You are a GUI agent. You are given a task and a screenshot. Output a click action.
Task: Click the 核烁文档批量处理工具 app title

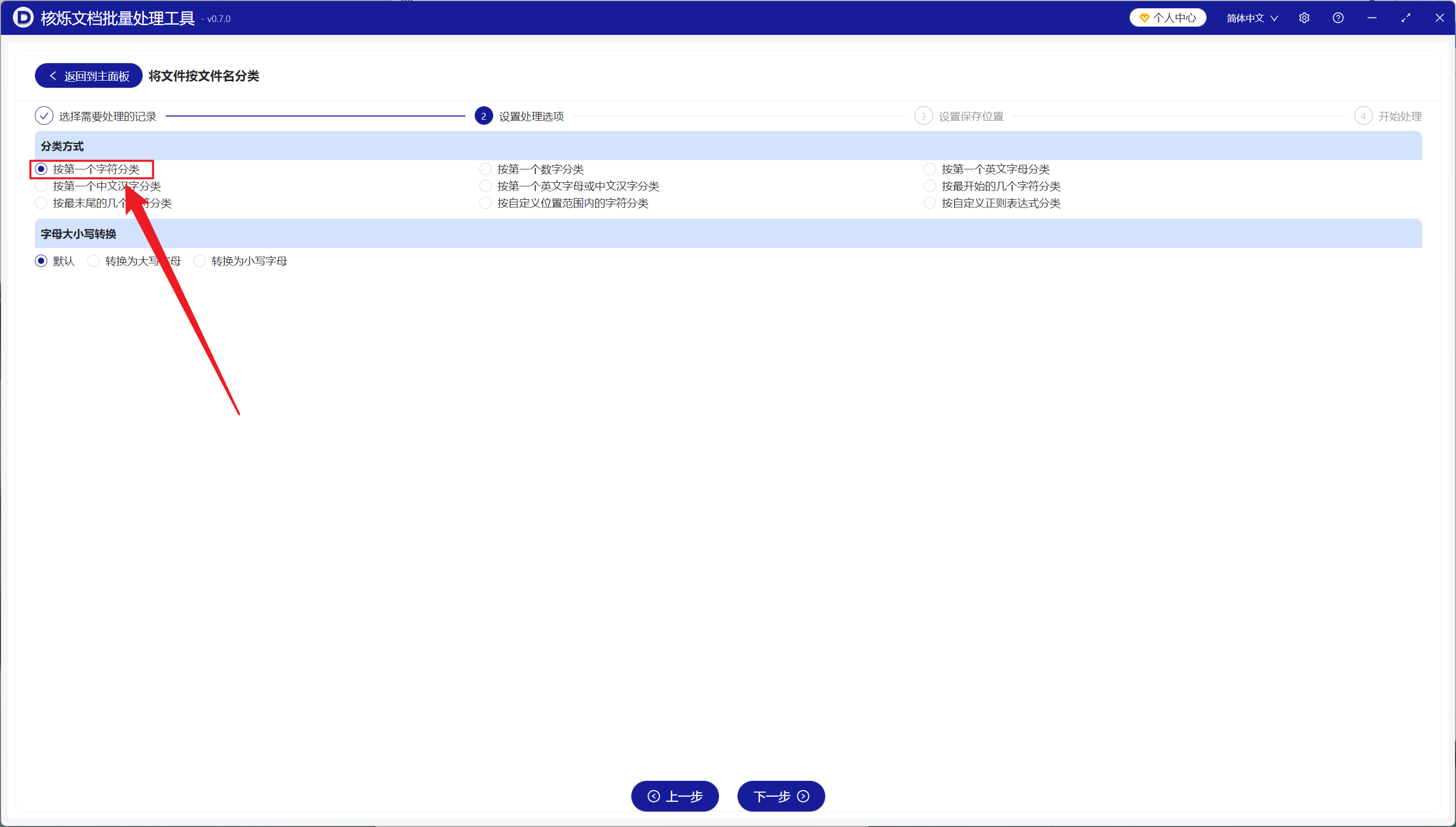pos(118,18)
